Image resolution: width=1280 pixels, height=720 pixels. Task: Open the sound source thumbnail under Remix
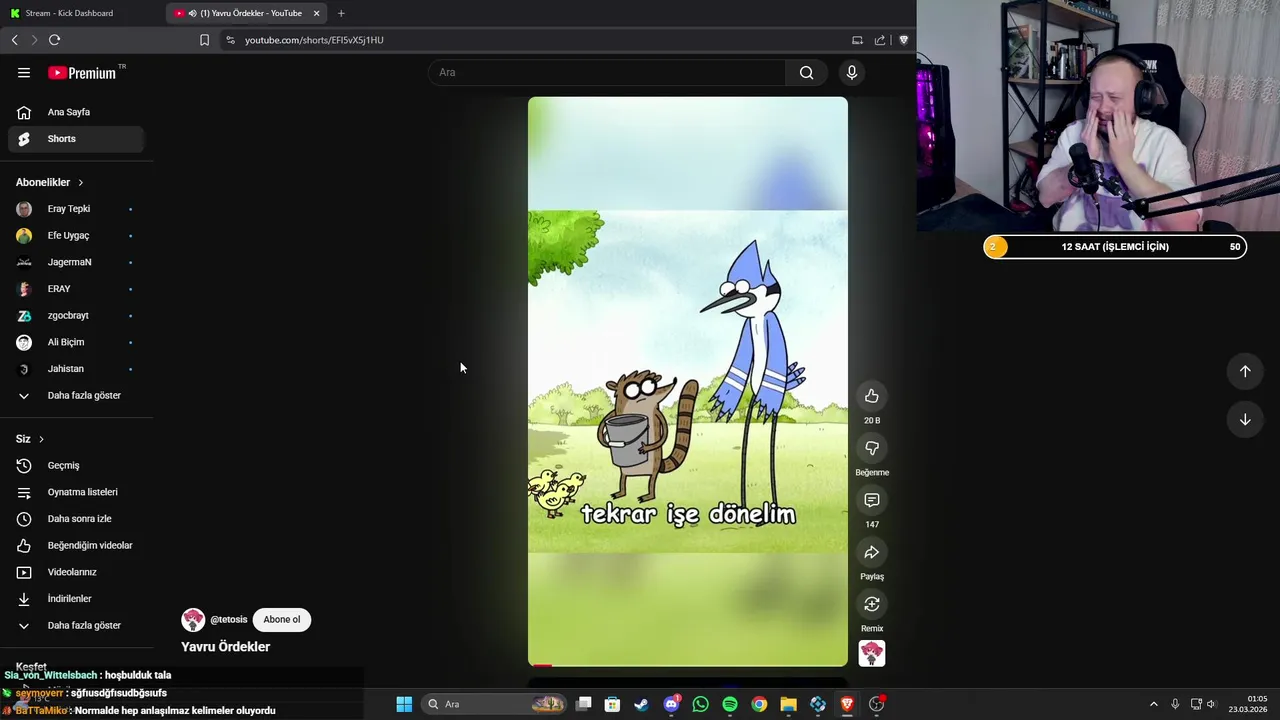(872, 653)
